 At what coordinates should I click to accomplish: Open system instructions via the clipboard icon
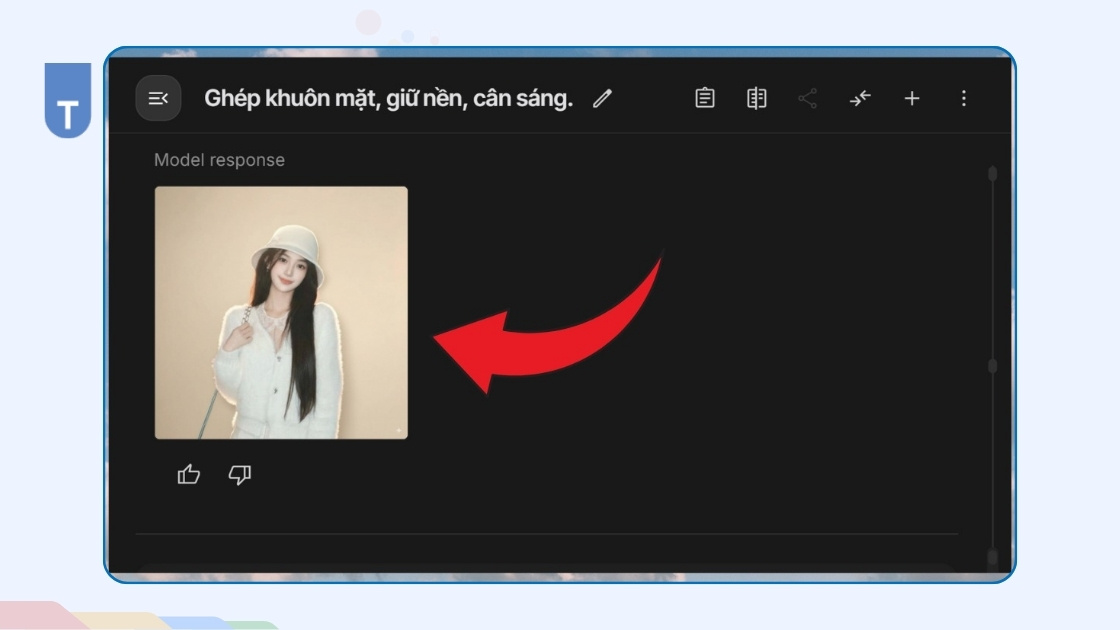(704, 98)
